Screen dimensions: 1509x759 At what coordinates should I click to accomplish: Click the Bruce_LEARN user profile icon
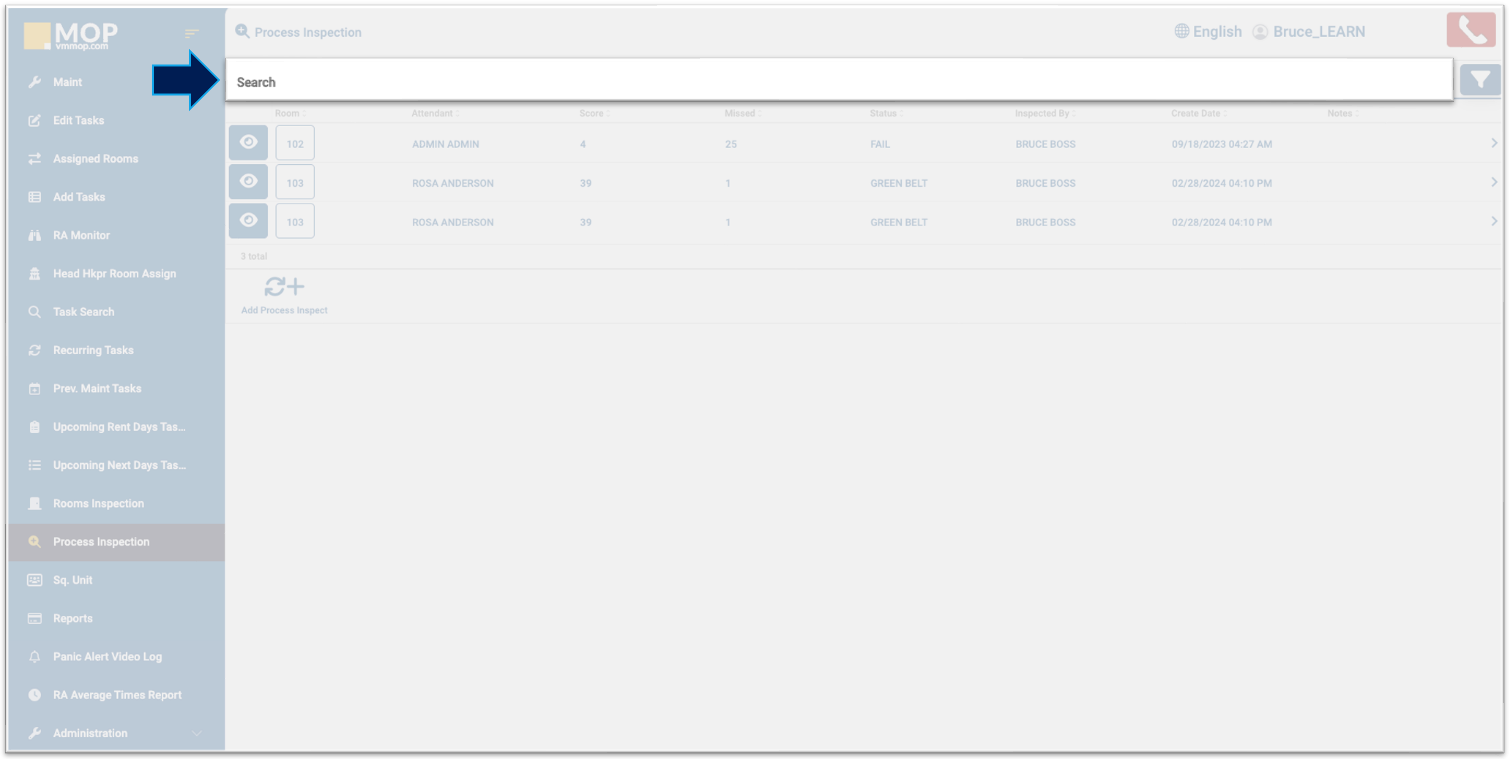tap(1260, 32)
